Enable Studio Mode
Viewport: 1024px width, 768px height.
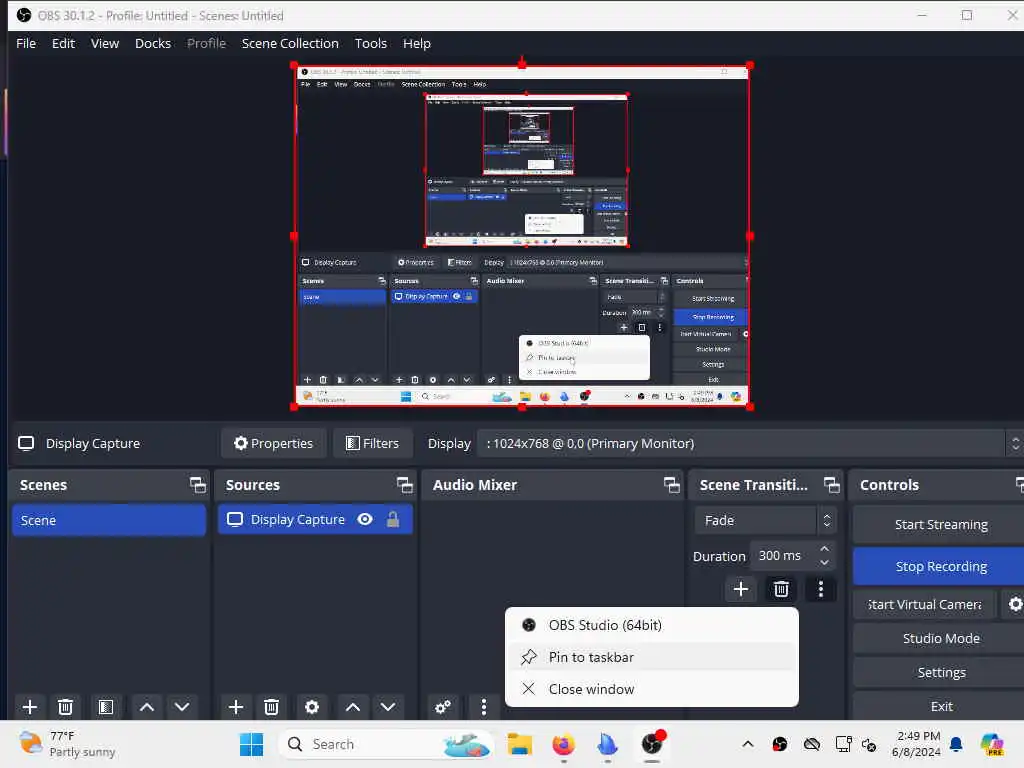tap(940, 639)
